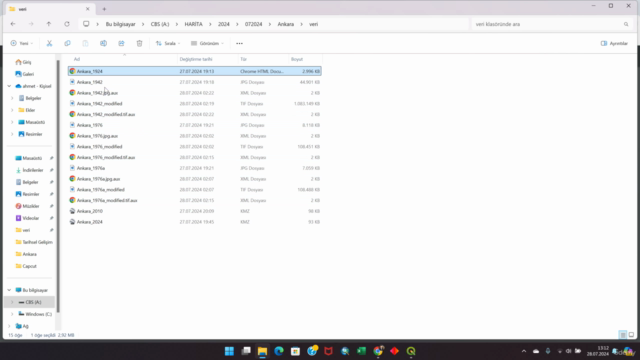Sort by the Boyut column header
The width and height of the screenshot is (640, 360).
click(x=305, y=59)
